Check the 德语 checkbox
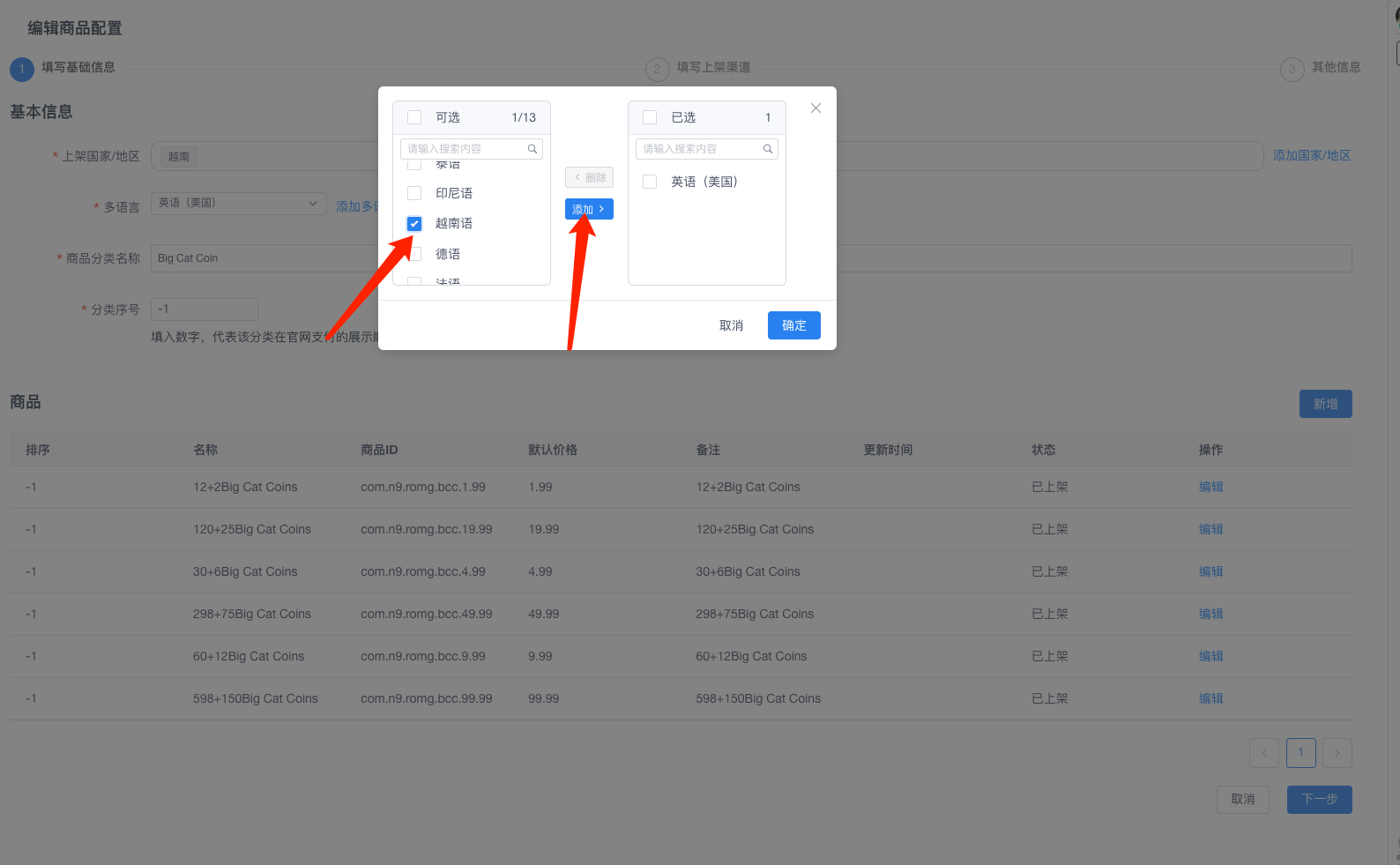This screenshot has width=1400, height=865. pos(414,254)
